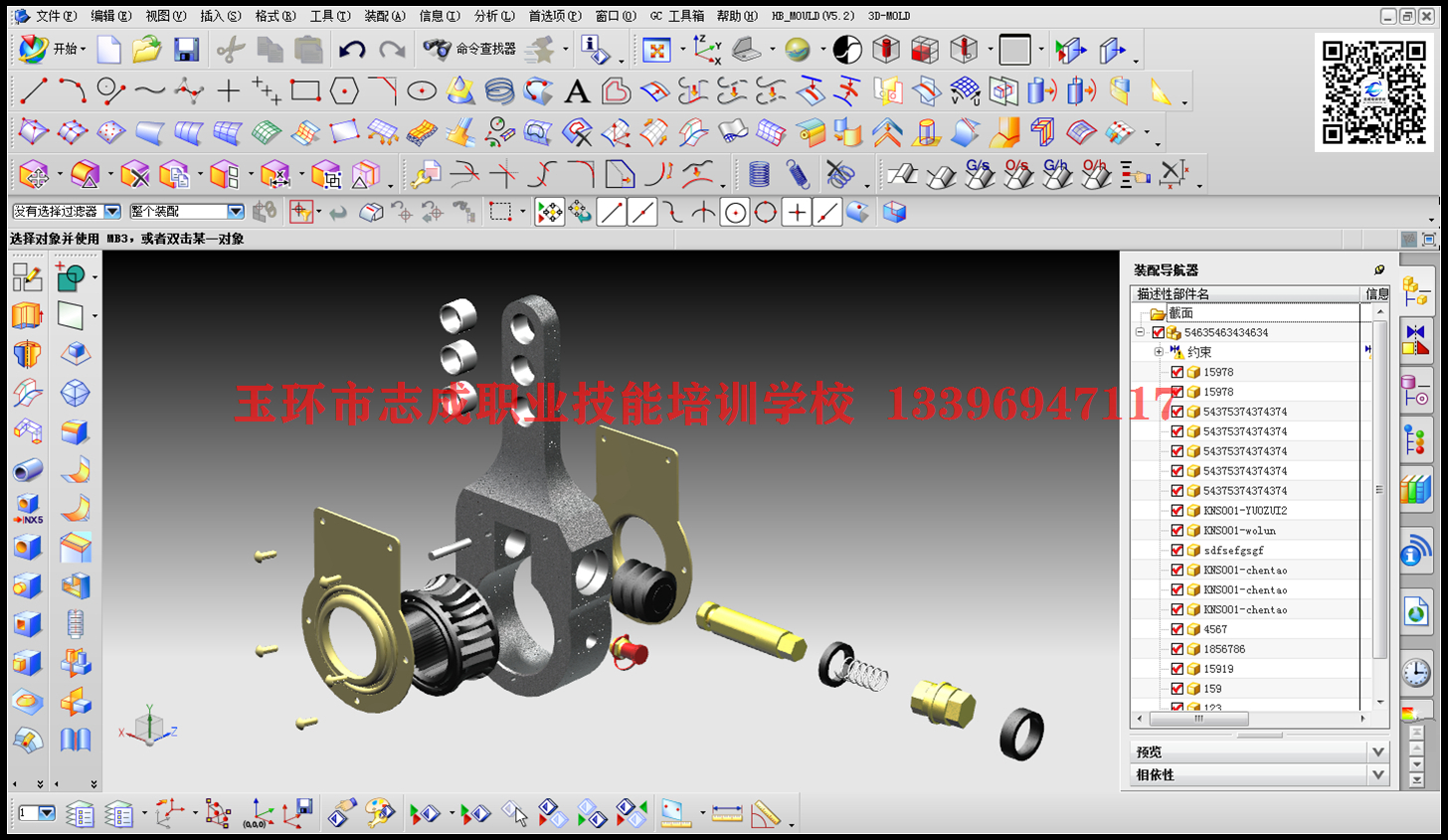
Task: Open the 3D-MOLD menu
Action: [x=889, y=16]
